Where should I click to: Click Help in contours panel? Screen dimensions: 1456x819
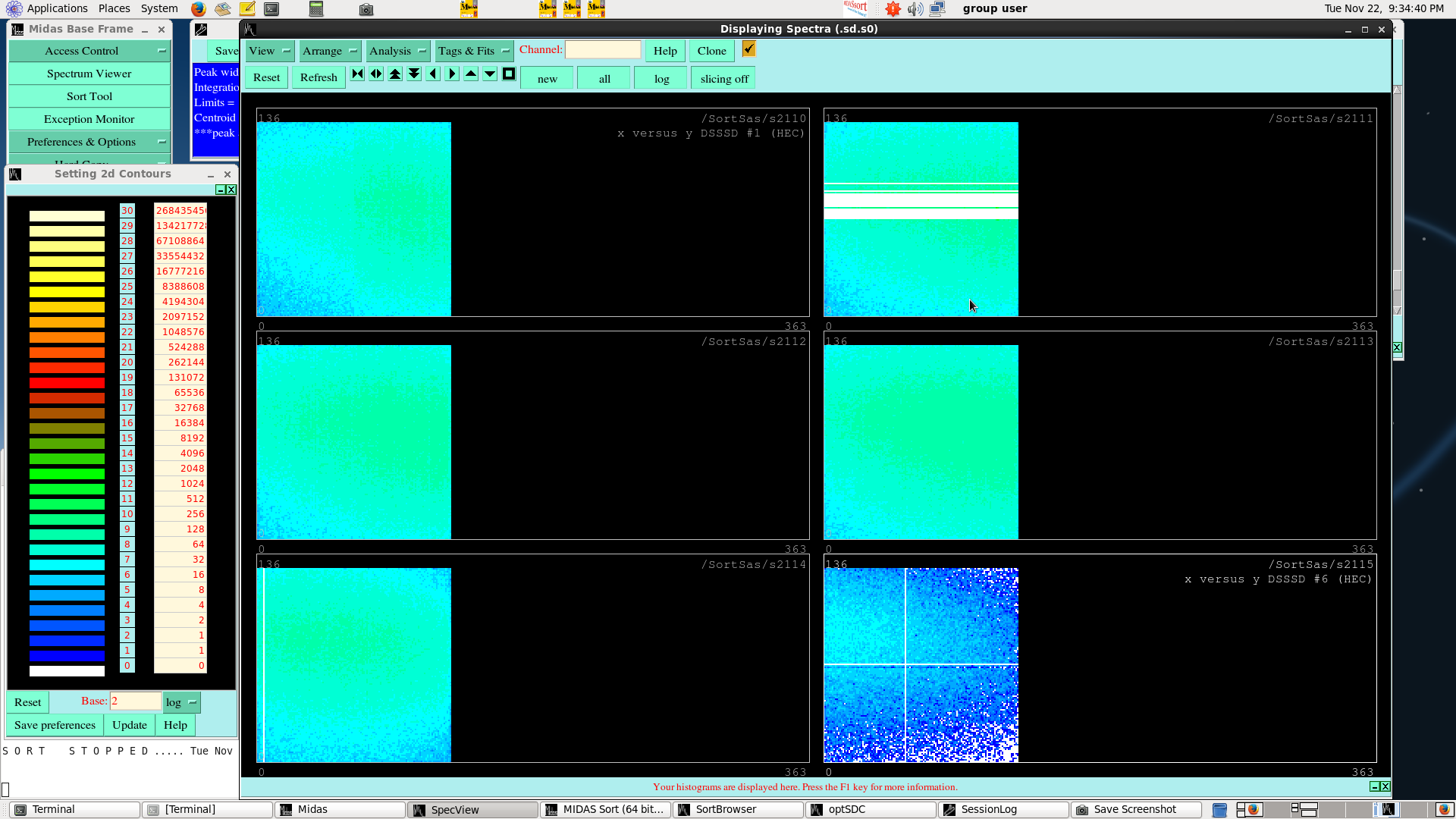[x=175, y=725]
